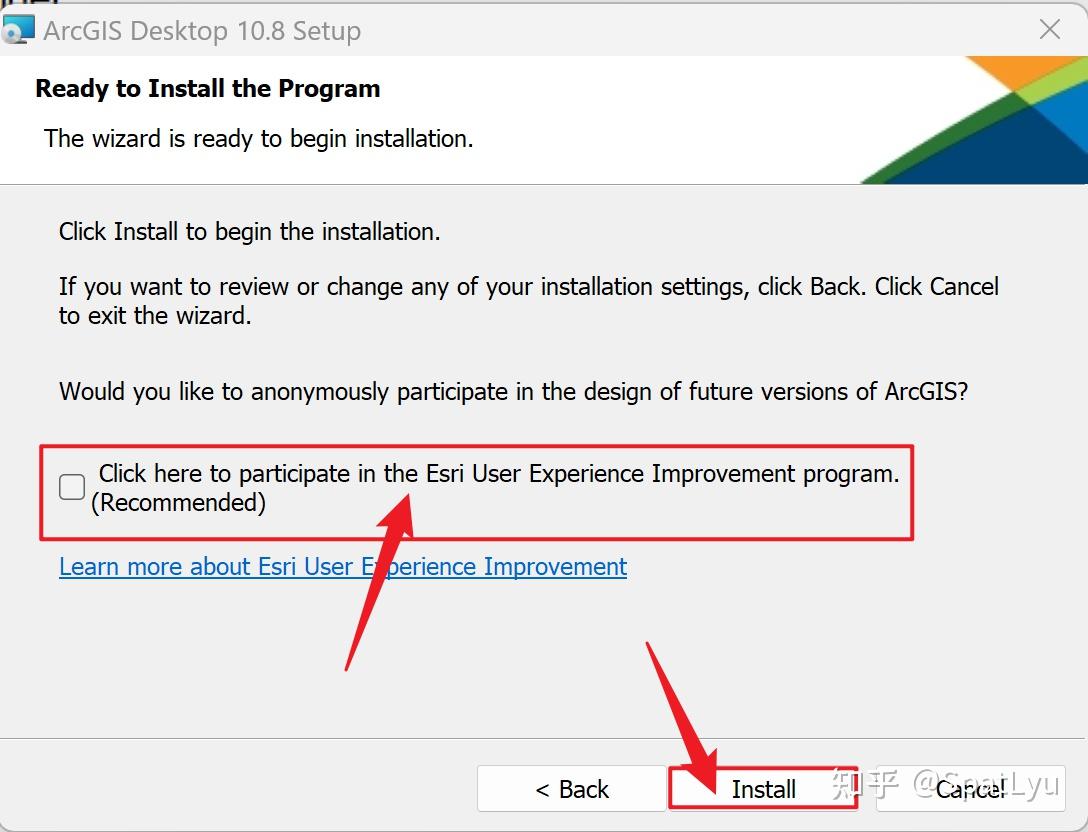Click the ArcGIS setup icon in title bar

(18, 30)
